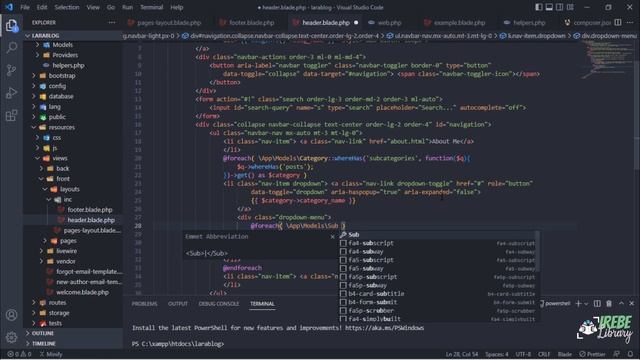The height and width of the screenshot is (360, 640).
Task: Click the Visual Studio Code logo
Action: point(9,7)
